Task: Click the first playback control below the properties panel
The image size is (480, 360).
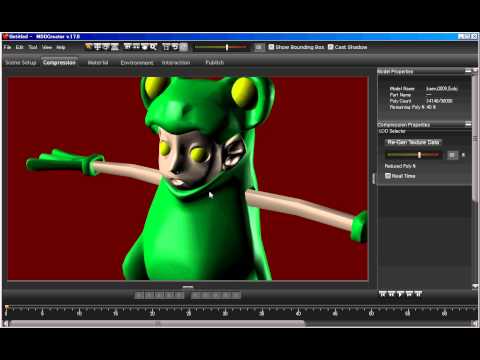Action: click(383, 294)
